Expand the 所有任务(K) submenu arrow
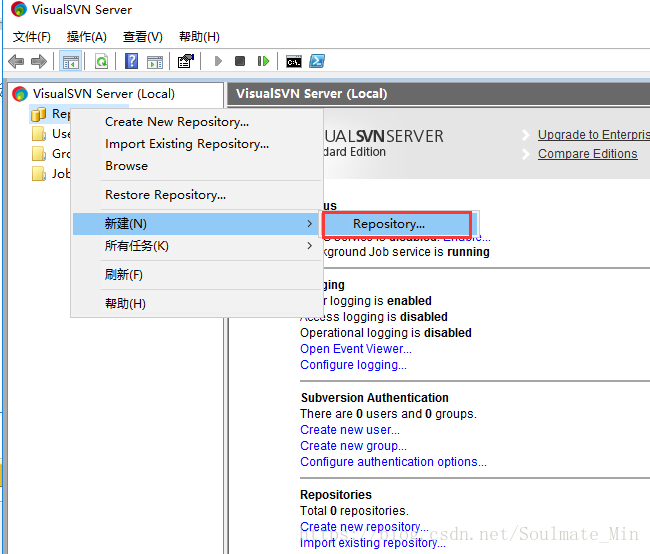The image size is (650, 554). 310,245
